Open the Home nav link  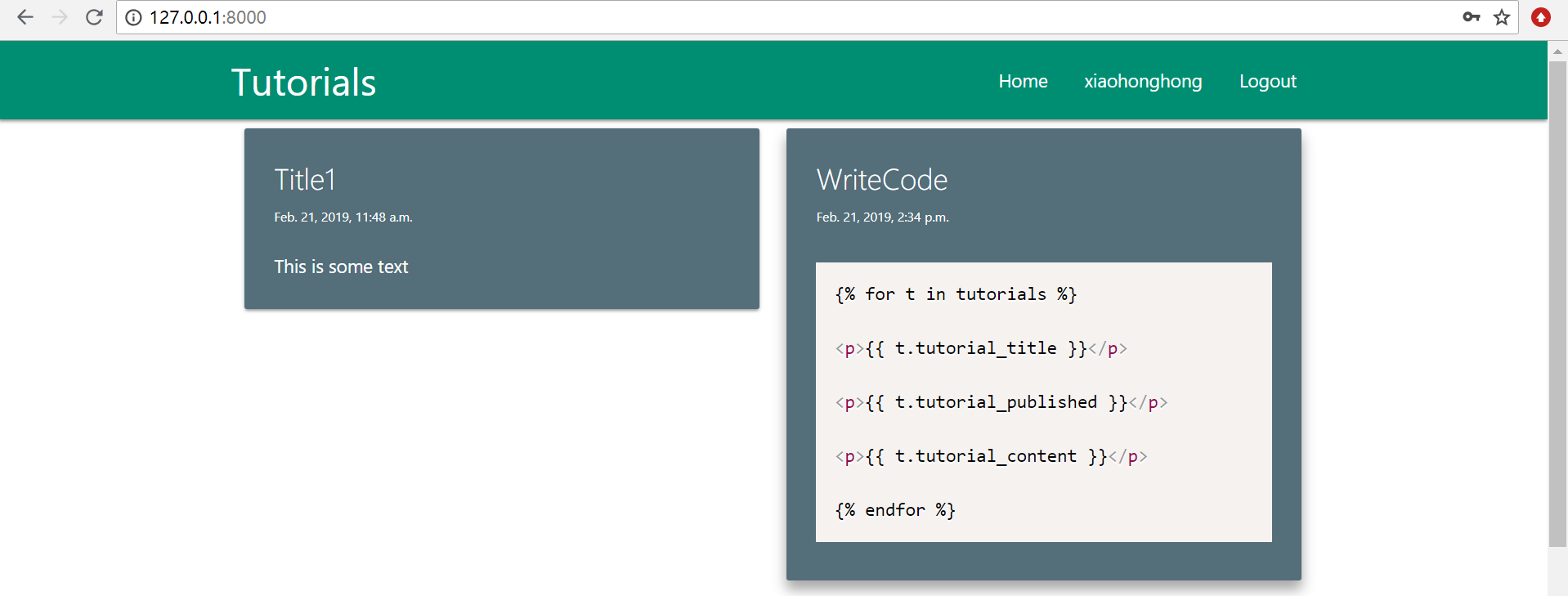[1023, 81]
